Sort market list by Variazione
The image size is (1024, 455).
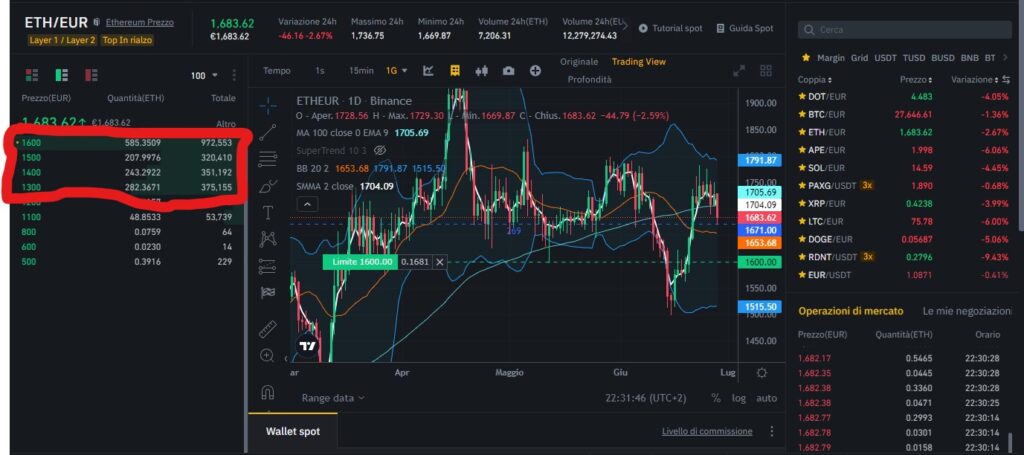(976, 80)
